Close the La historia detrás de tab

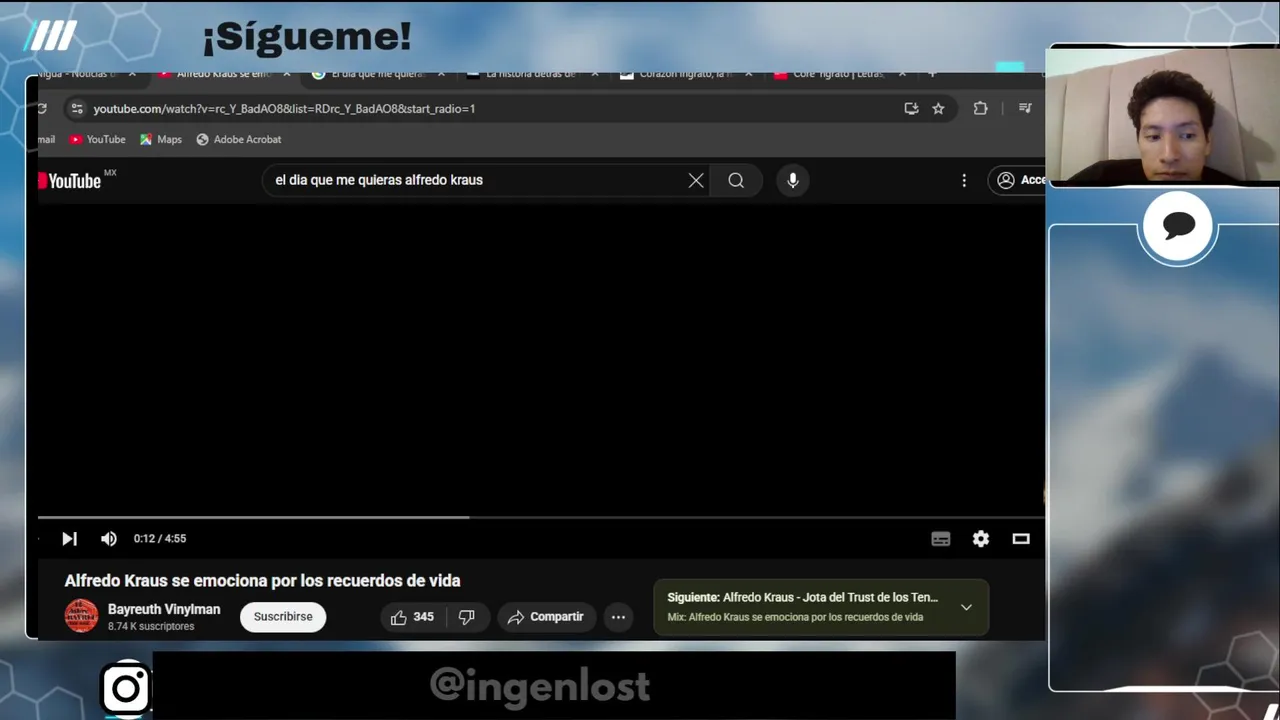[595, 74]
